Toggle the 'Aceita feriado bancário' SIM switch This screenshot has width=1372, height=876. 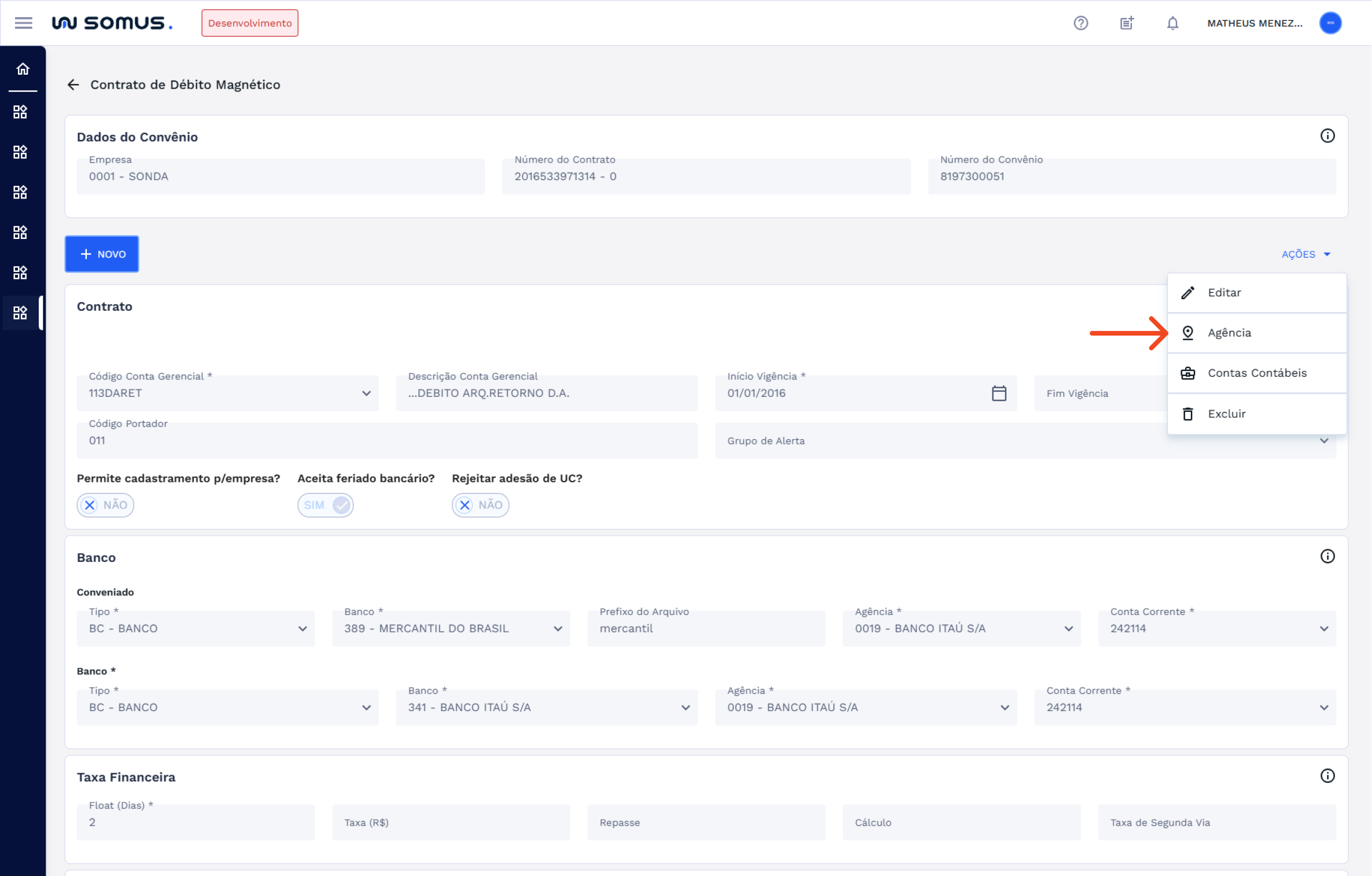click(x=326, y=505)
